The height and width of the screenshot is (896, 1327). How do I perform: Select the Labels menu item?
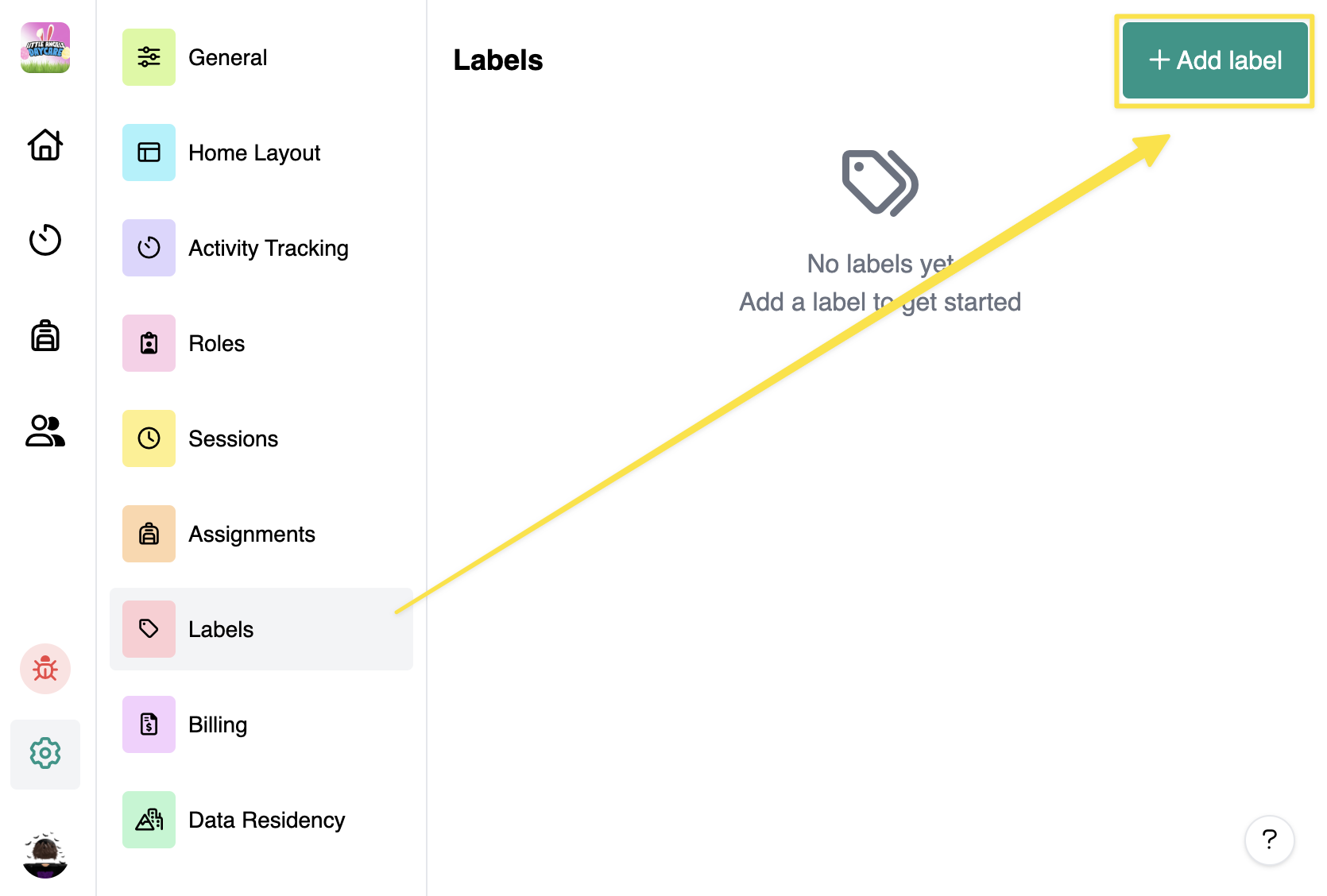point(221,629)
